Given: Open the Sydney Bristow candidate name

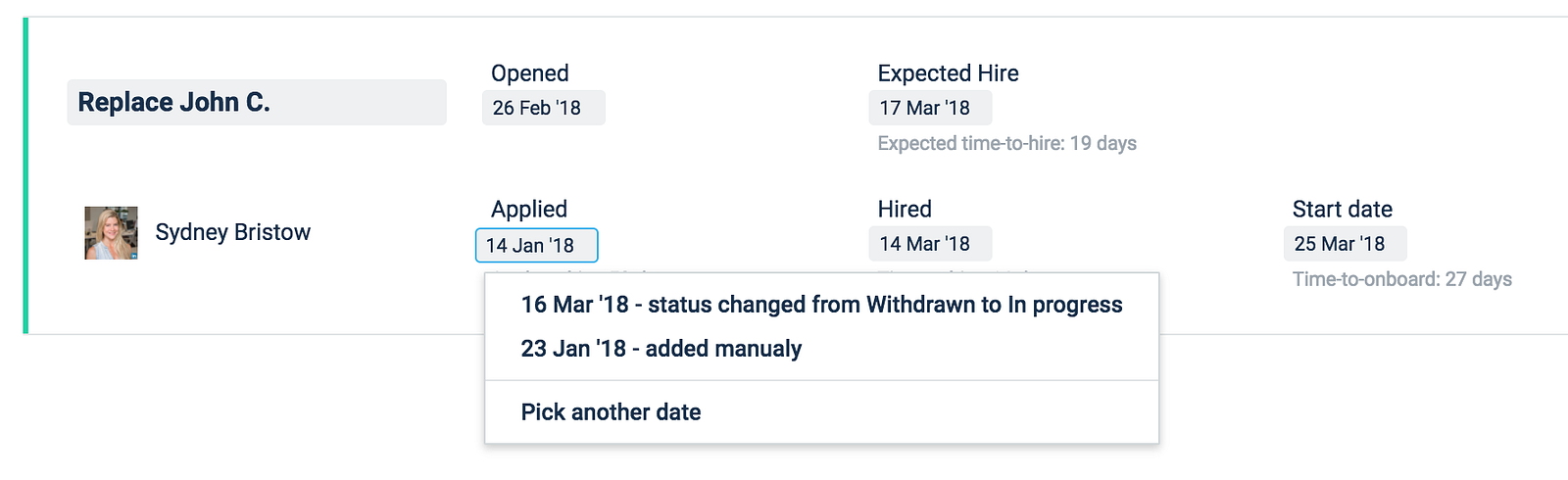Looking at the screenshot, I should 232,232.
